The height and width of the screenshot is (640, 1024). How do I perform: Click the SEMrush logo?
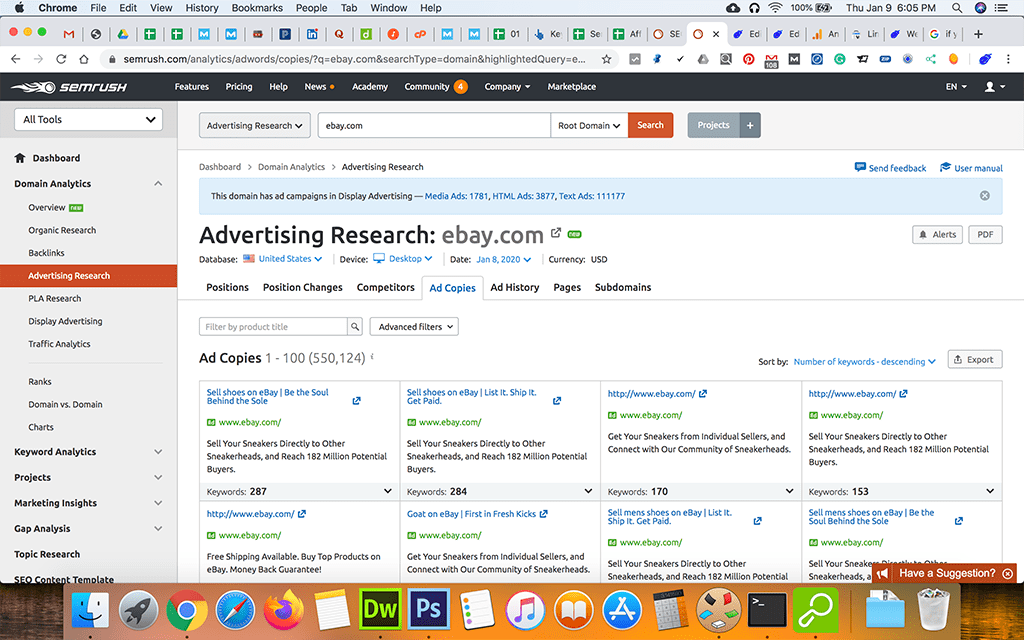point(69,87)
